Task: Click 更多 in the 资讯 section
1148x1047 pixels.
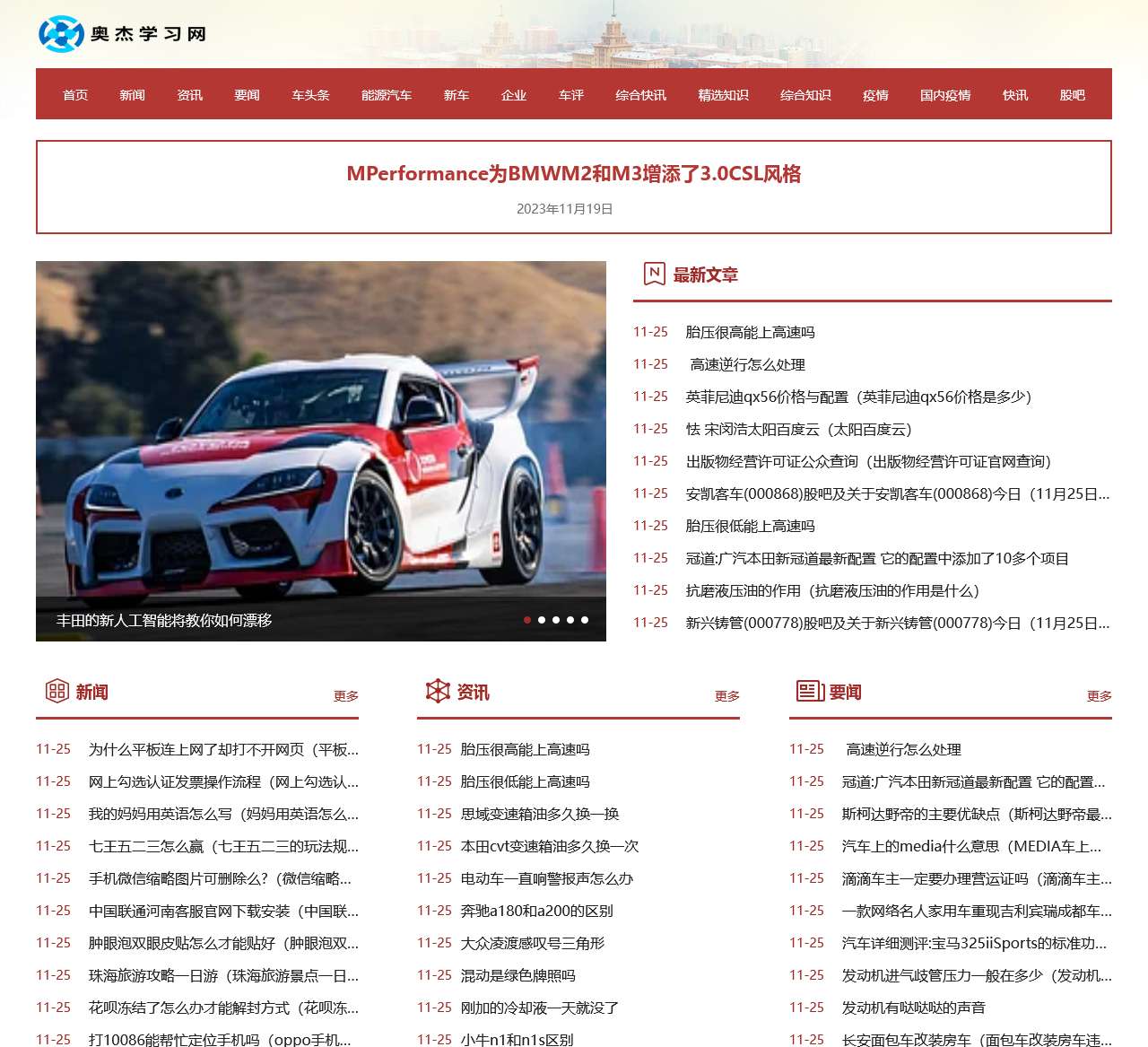Action: coord(727,695)
